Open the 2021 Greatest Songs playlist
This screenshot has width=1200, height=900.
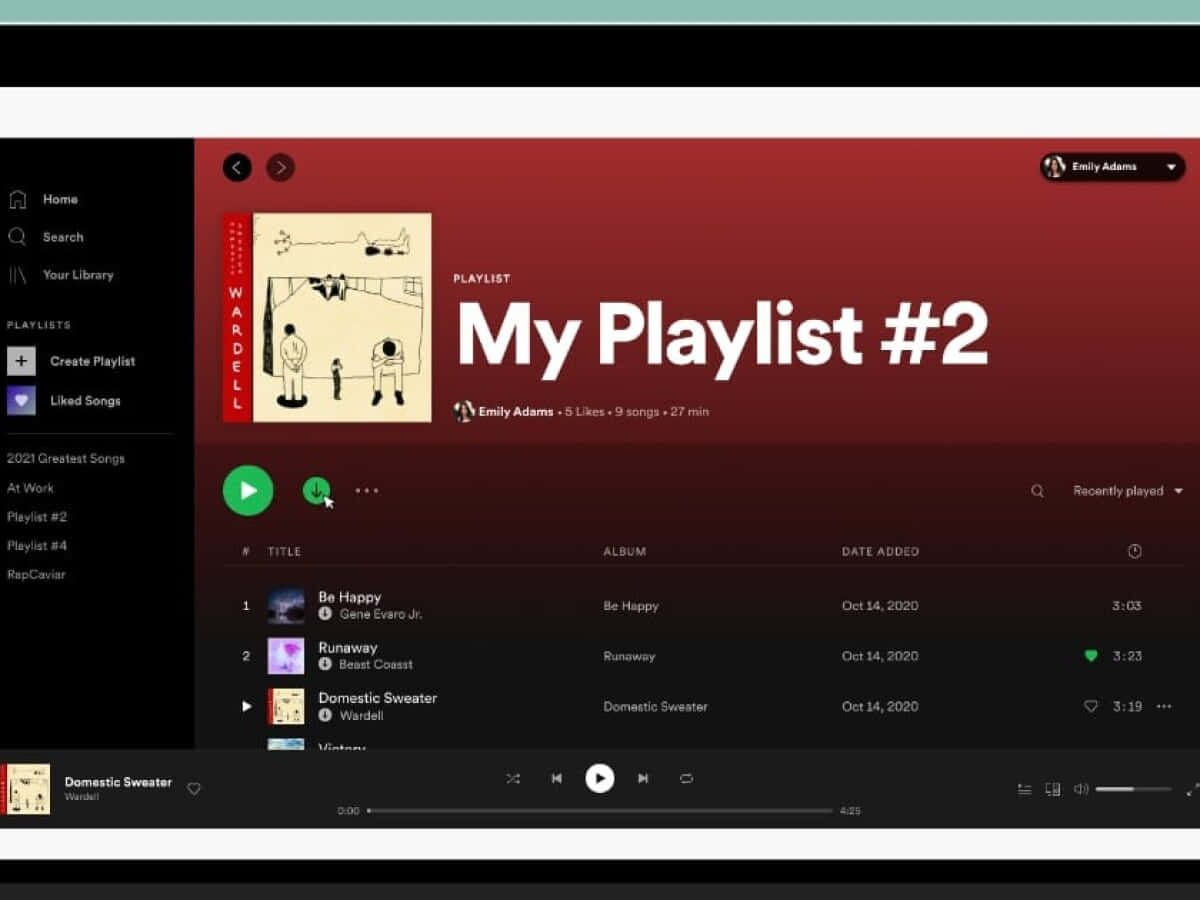(66, 458)
